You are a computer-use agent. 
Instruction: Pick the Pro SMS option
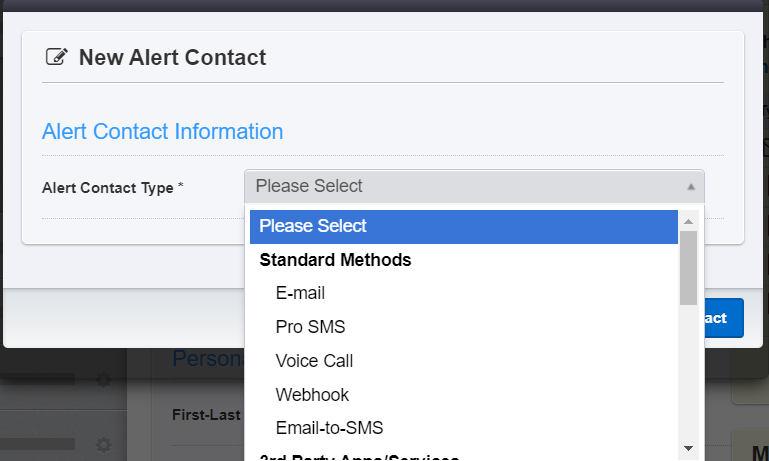310,327
